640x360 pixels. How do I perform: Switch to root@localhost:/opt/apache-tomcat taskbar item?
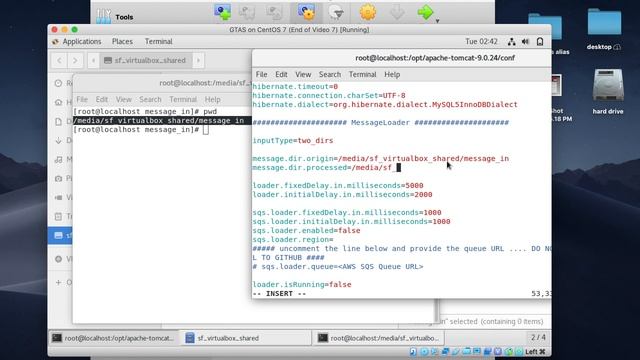click(113, 338)
